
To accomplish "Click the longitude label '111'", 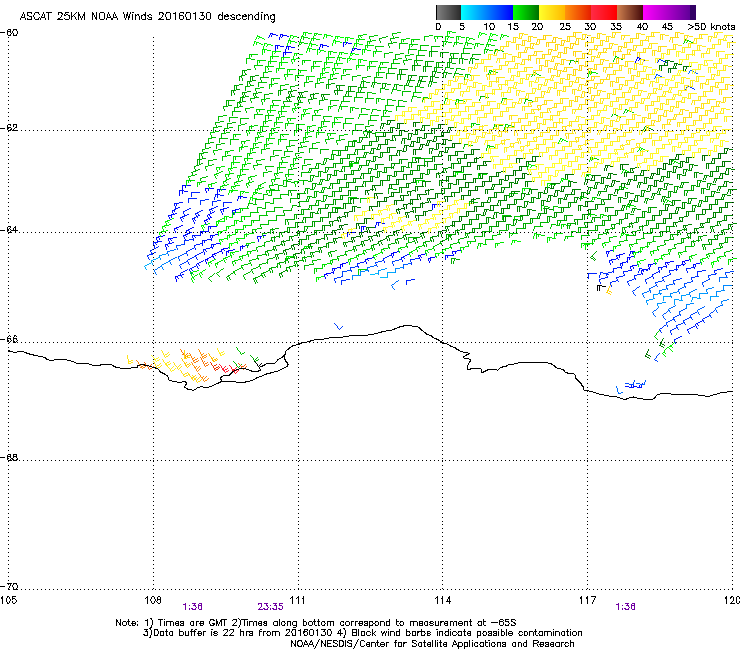I will pos(297,600).
